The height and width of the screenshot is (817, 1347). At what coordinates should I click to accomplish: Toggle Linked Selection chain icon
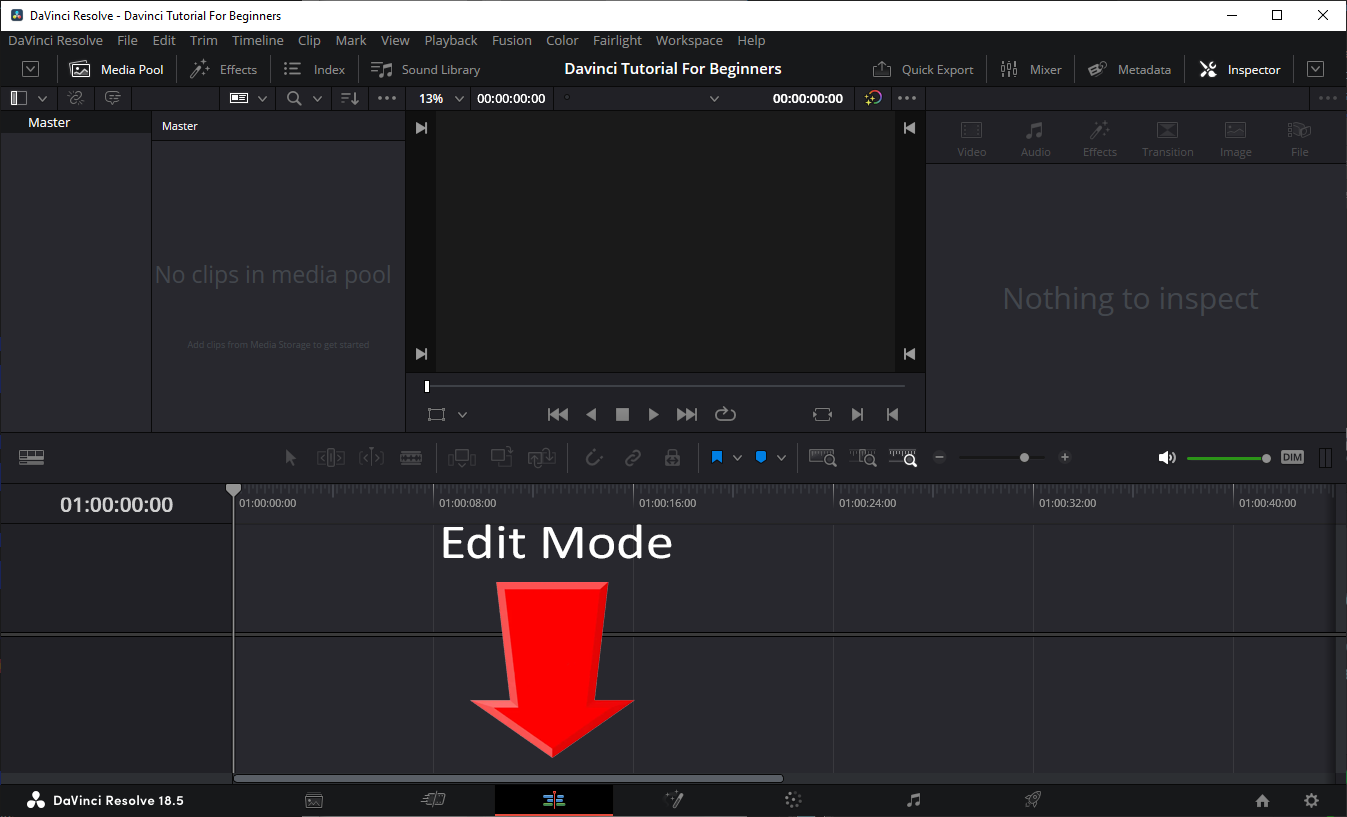click(633, 458)
